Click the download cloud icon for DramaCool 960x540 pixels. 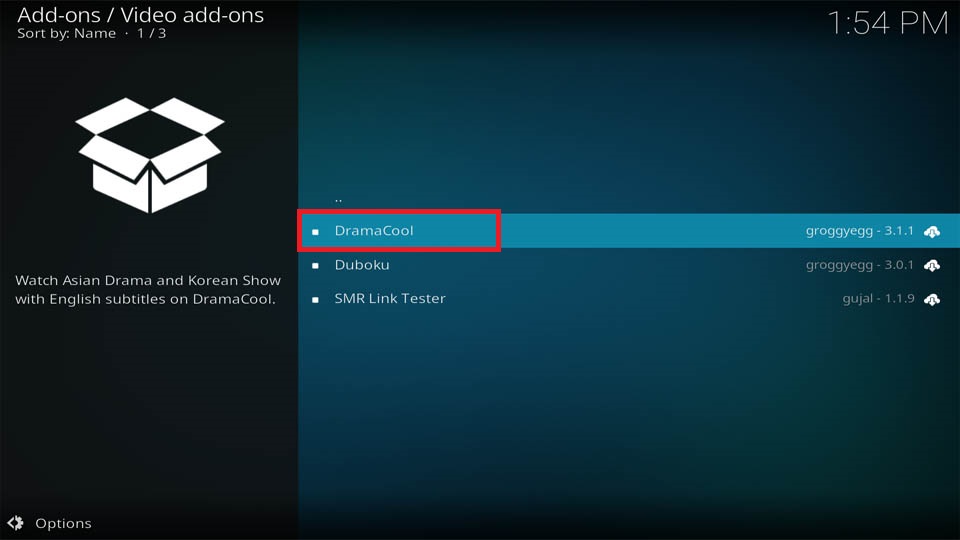pyautogui.click(x=932, y=231)
